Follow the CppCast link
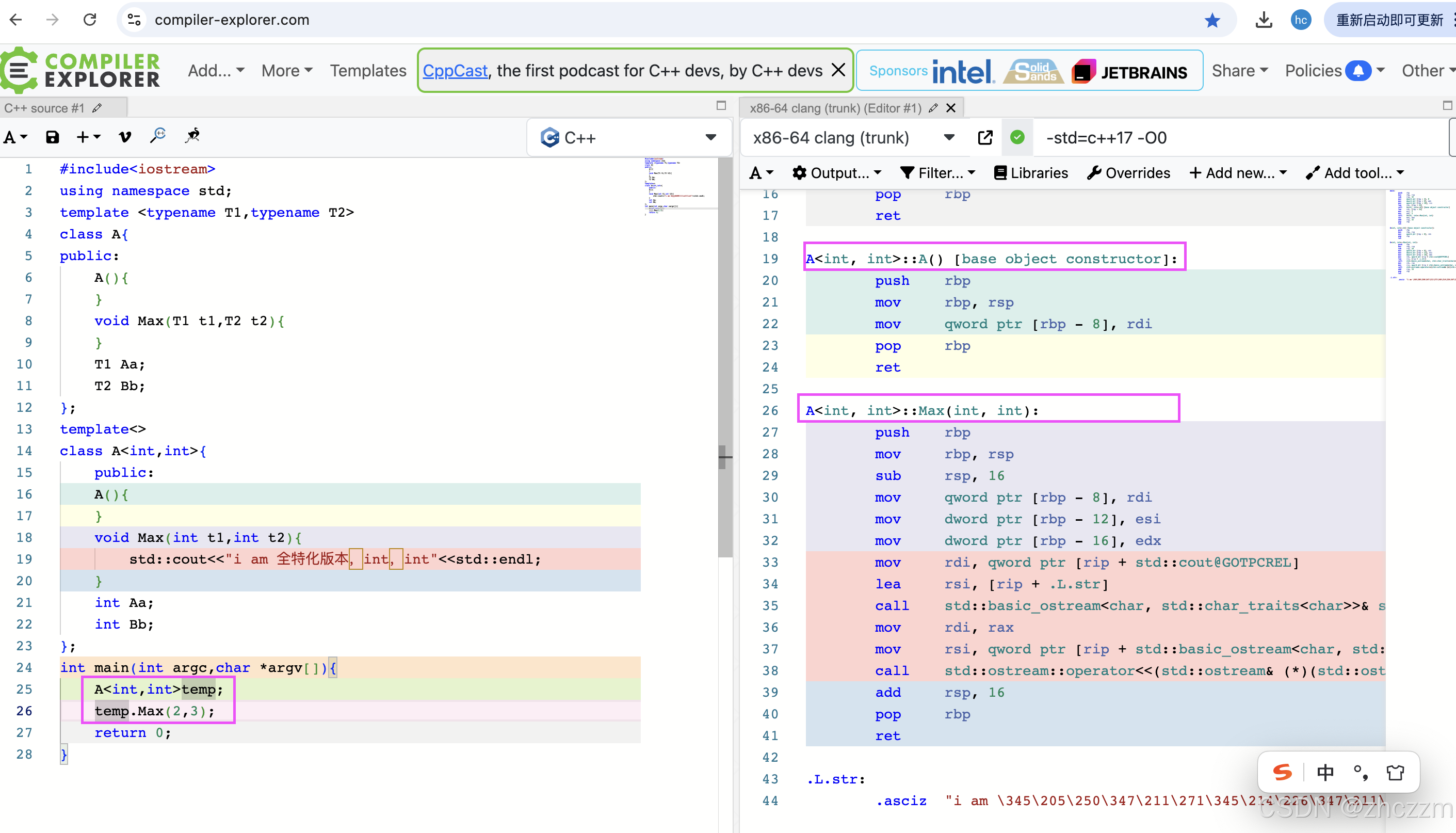 pos(455,70)
